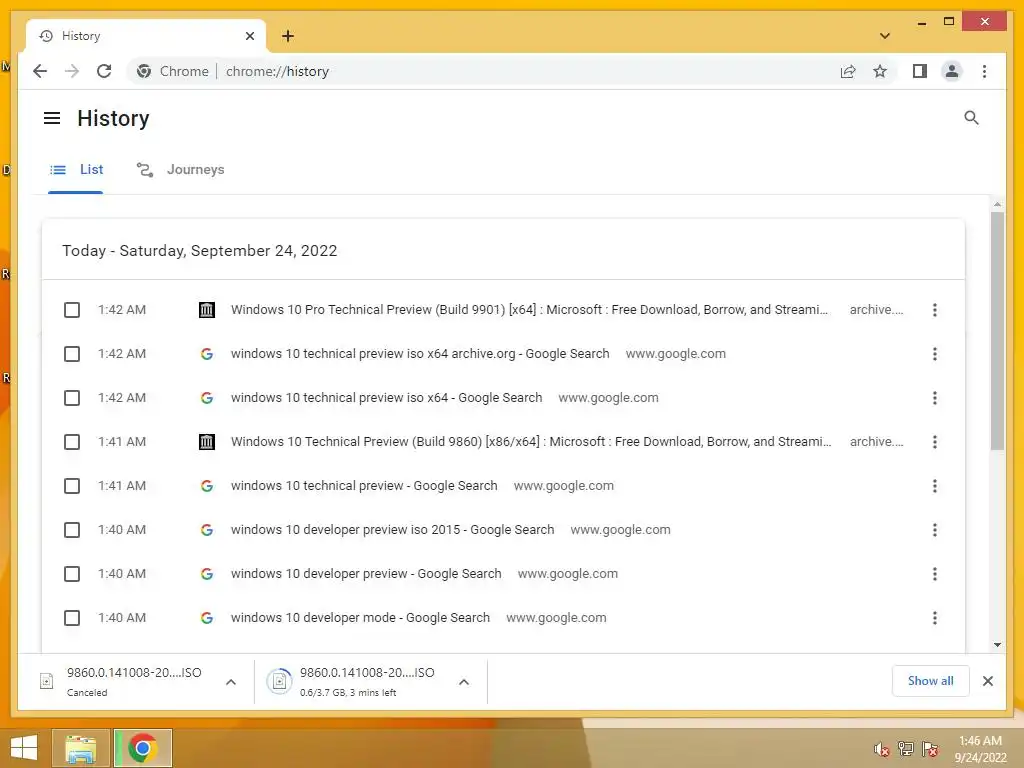Share this page icon in address bar

[x=848, y=71]
